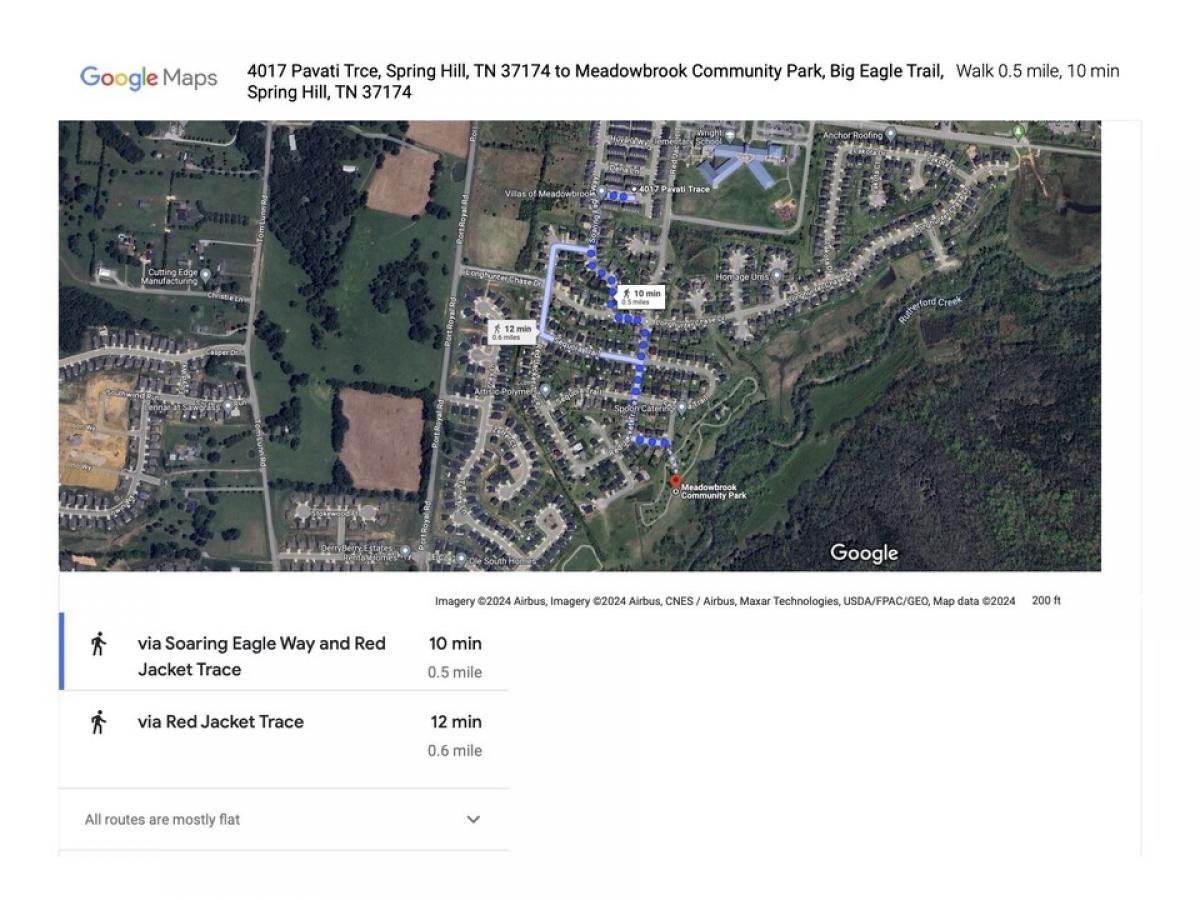Click the Spoon Catering location pin
1200x900 pixels.
point(681,407)
